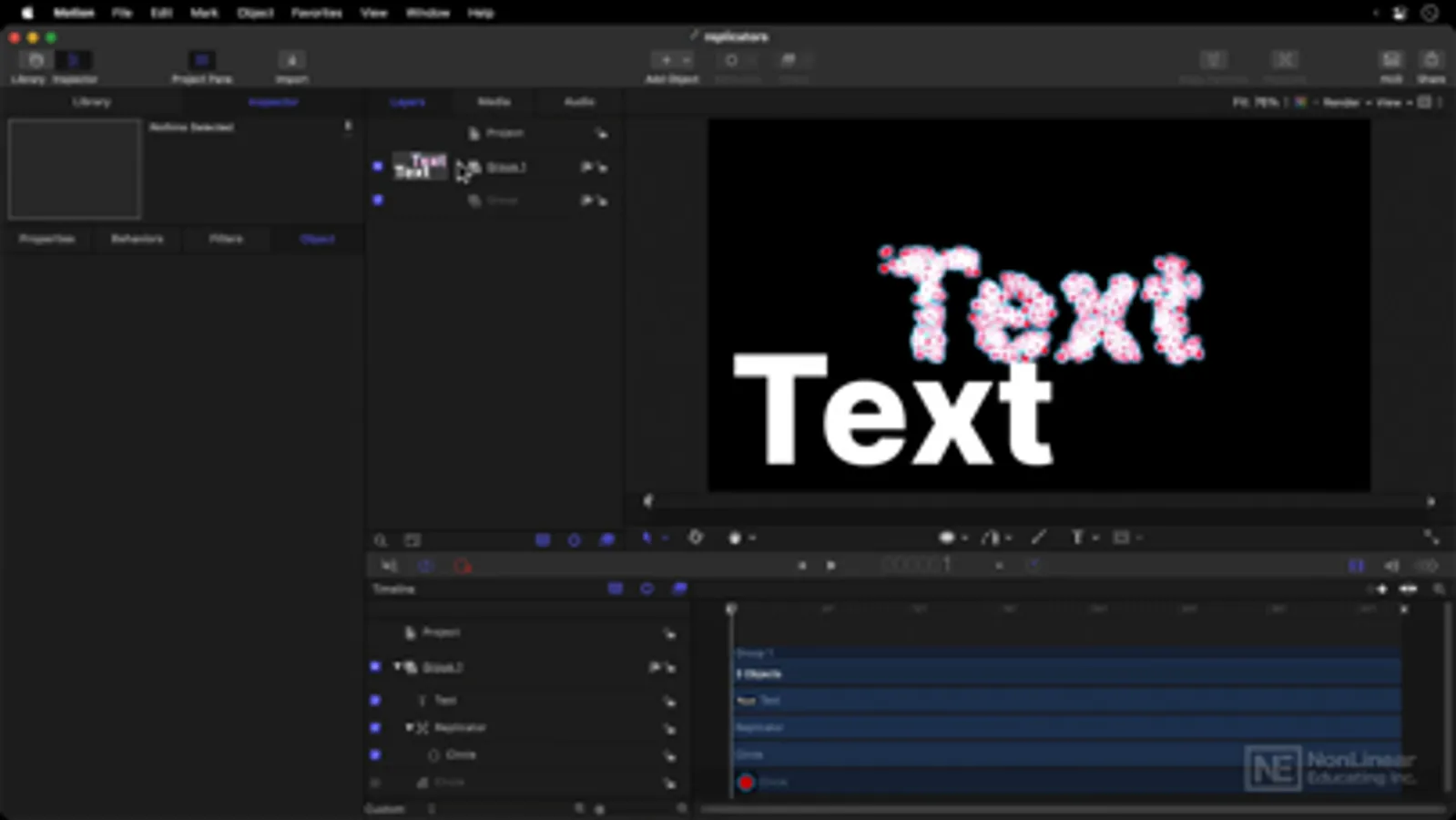Click the red Record button

[x=463, y=566]
